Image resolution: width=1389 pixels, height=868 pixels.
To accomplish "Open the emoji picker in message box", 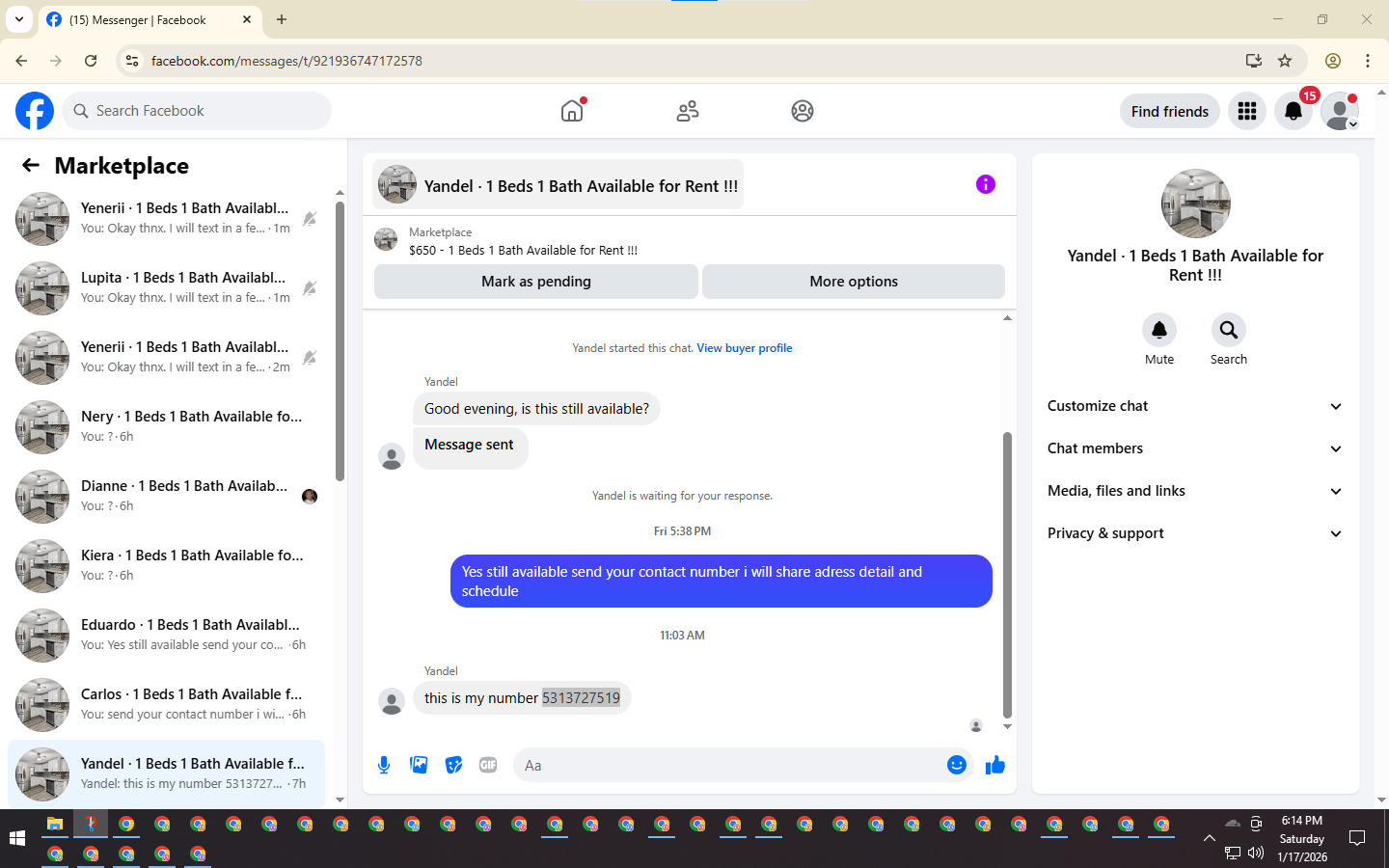I will pos(957,765).
